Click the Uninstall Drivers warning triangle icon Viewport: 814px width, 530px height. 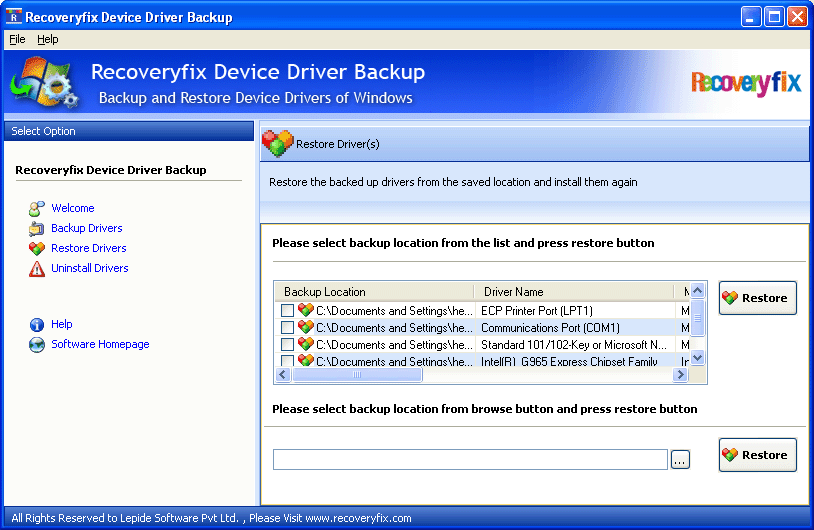pyautogui.click(x=36, y=269)
